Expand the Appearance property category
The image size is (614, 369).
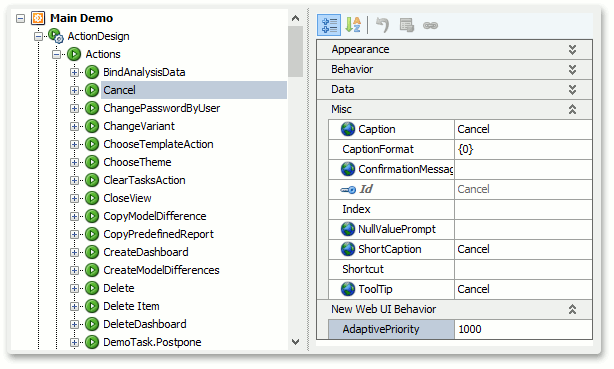pyautogui.click(x=572, y=49)
